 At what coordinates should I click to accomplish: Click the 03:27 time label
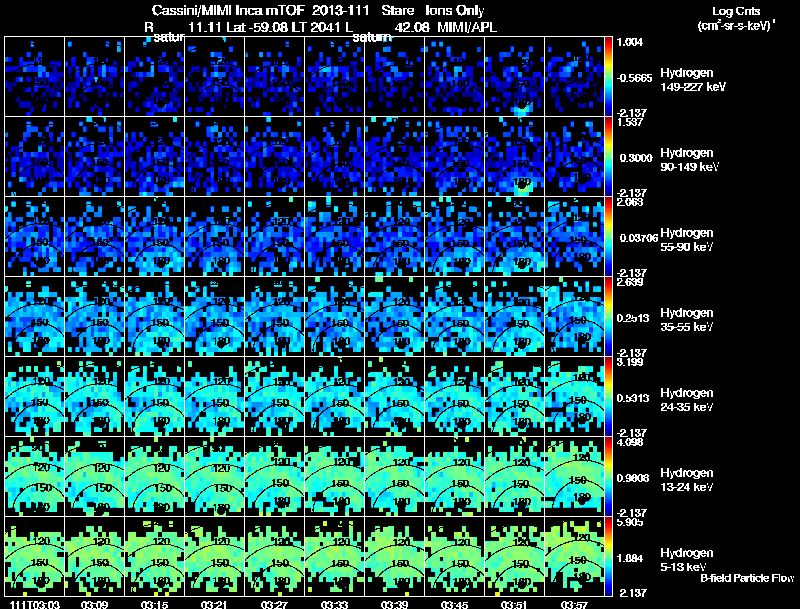[x=274, y=605]
